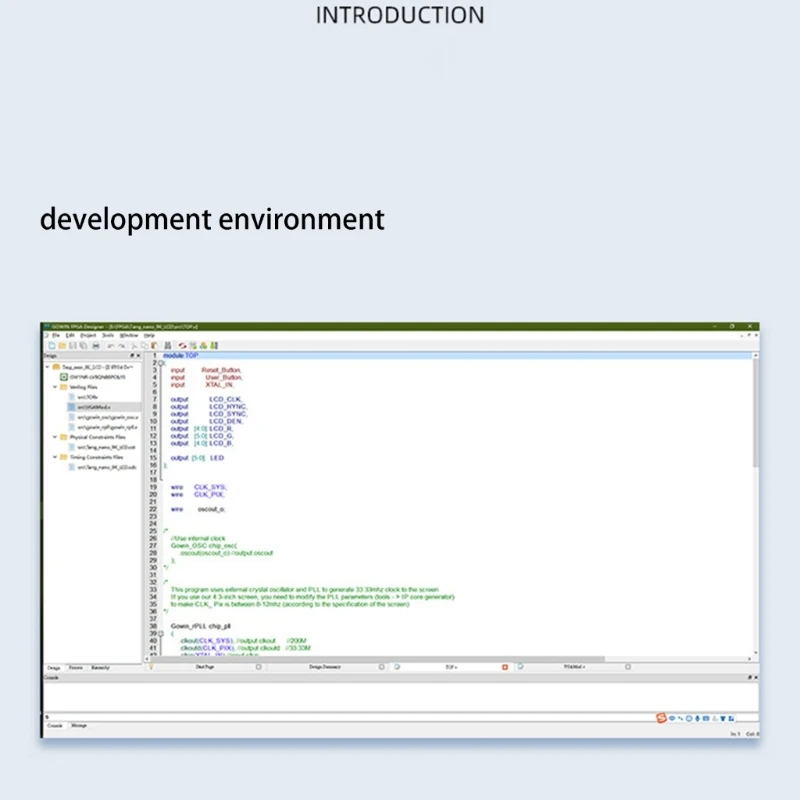800x800 pixels.
Task: Click the Sogou input method icon
Action: point(661,718)
